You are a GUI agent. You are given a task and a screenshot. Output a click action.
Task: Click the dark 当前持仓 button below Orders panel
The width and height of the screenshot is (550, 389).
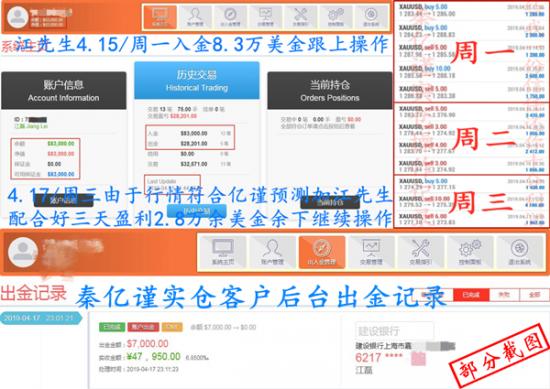pyautogui.click(x=330, y=202)
